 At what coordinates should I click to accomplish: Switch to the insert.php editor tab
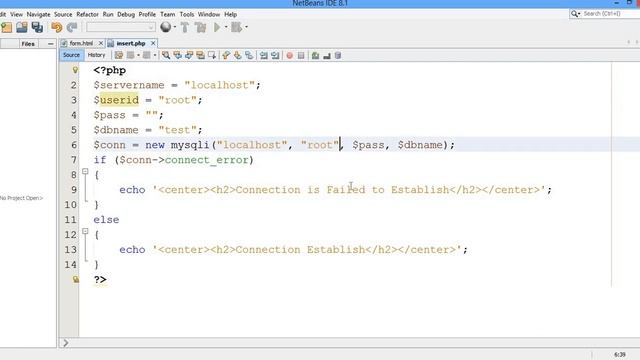(131, 43)
